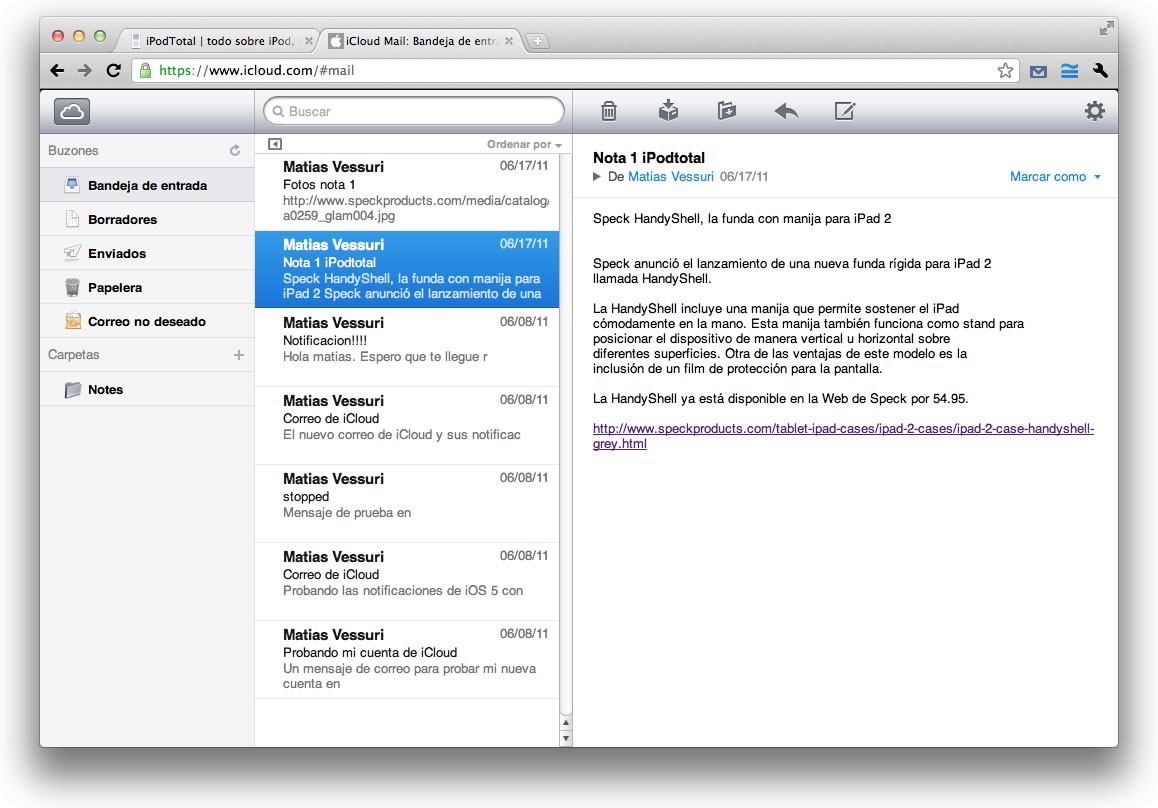Open the stopped message
Screen dimensions: 1158x808
point(407,504)
